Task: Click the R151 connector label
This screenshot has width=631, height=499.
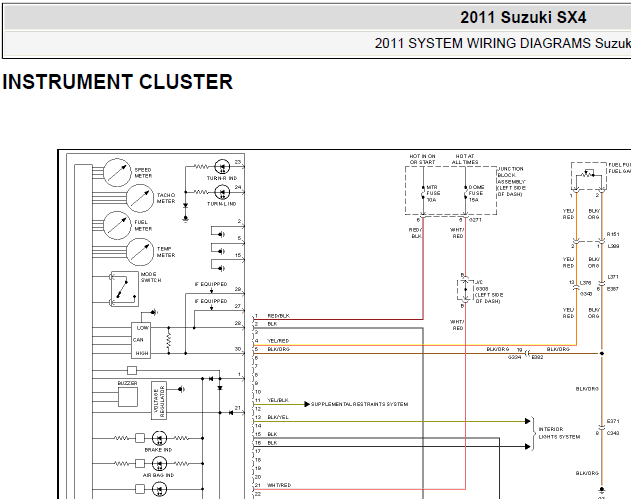Action: click(613, 234)
